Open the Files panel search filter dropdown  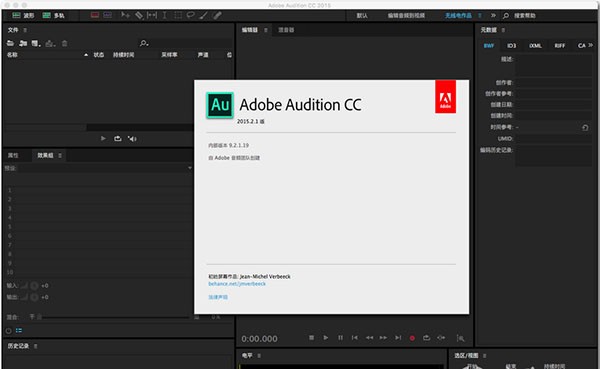tap(144, 43)
